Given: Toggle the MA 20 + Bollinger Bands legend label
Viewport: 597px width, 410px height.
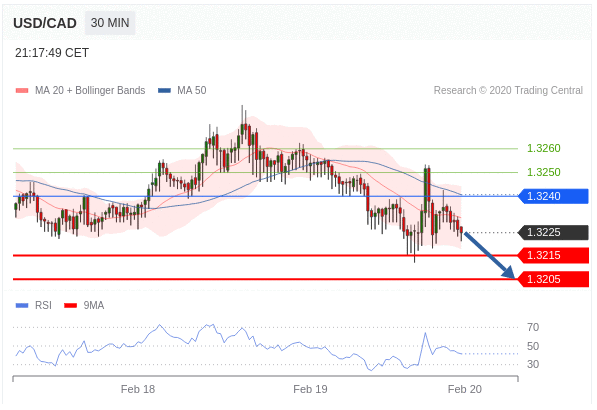Looking at the screenshot, I should pos(90,90).
